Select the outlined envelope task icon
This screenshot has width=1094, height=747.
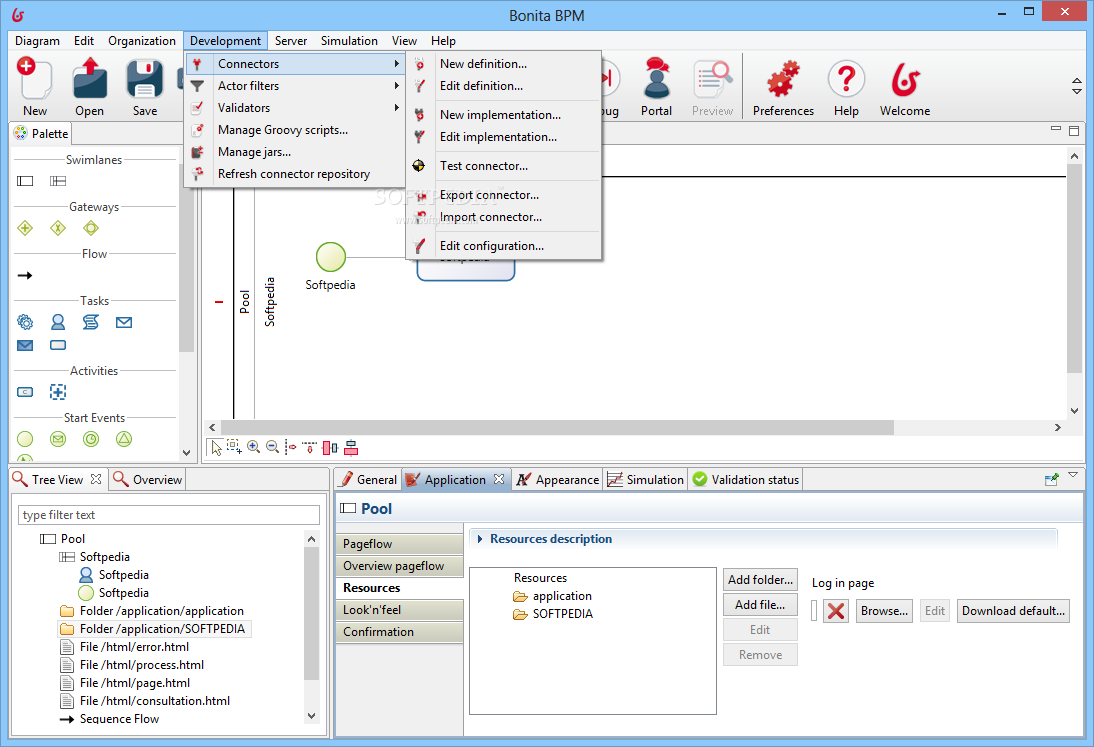point(124,322)
